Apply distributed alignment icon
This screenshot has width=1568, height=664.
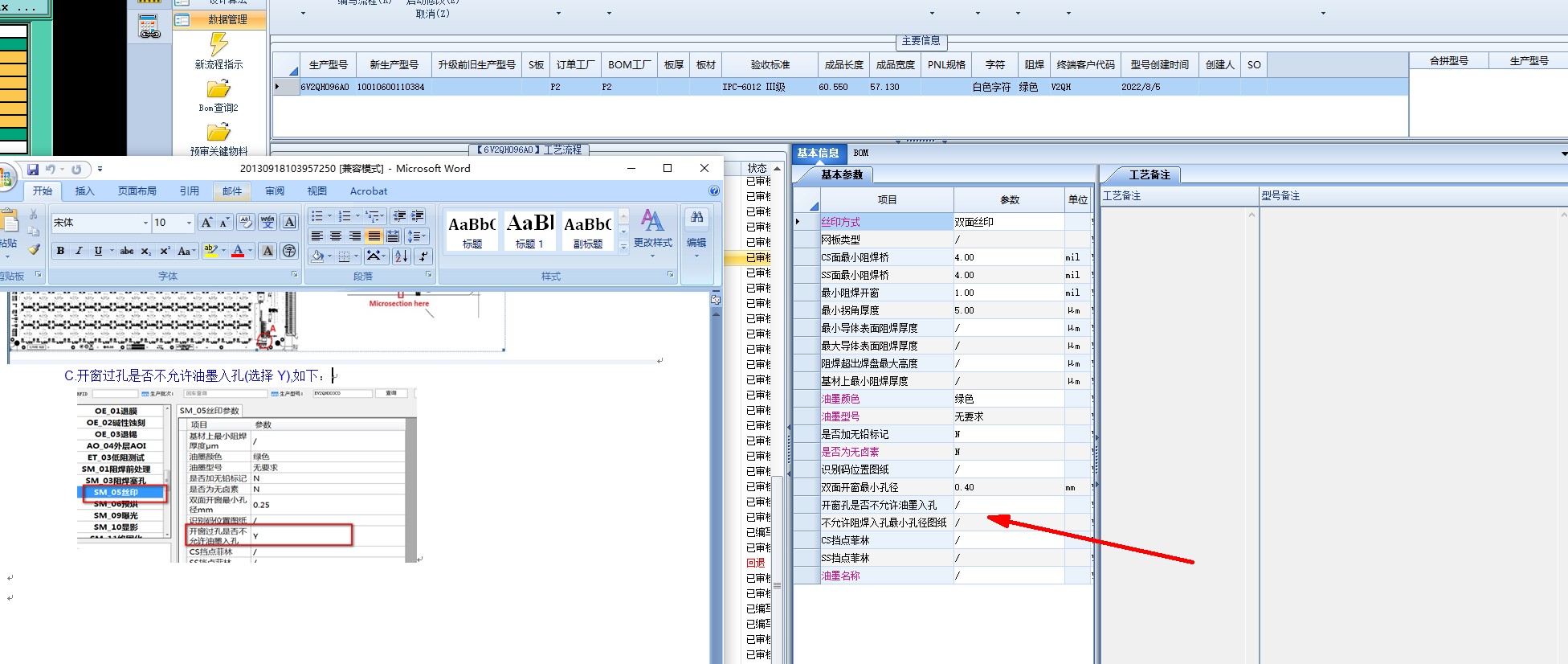coord(393,236)
